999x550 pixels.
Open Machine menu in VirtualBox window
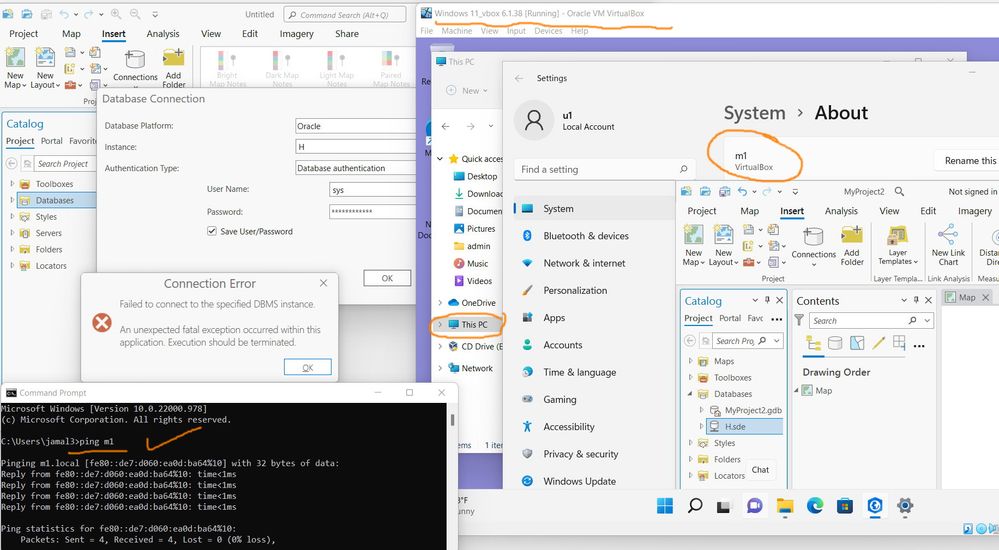457,31
